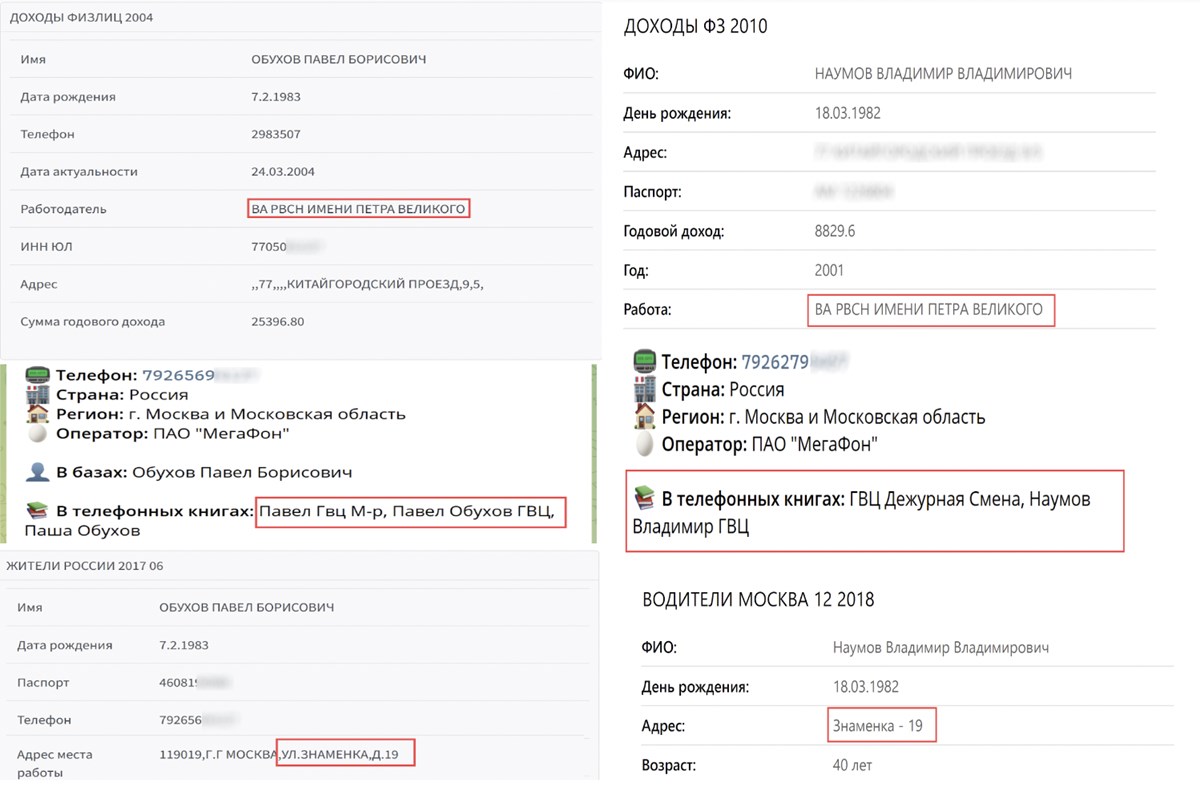
Task: Click the building icon next to Страна in left card
Action: pyautogui.click(x=38, y=395)
